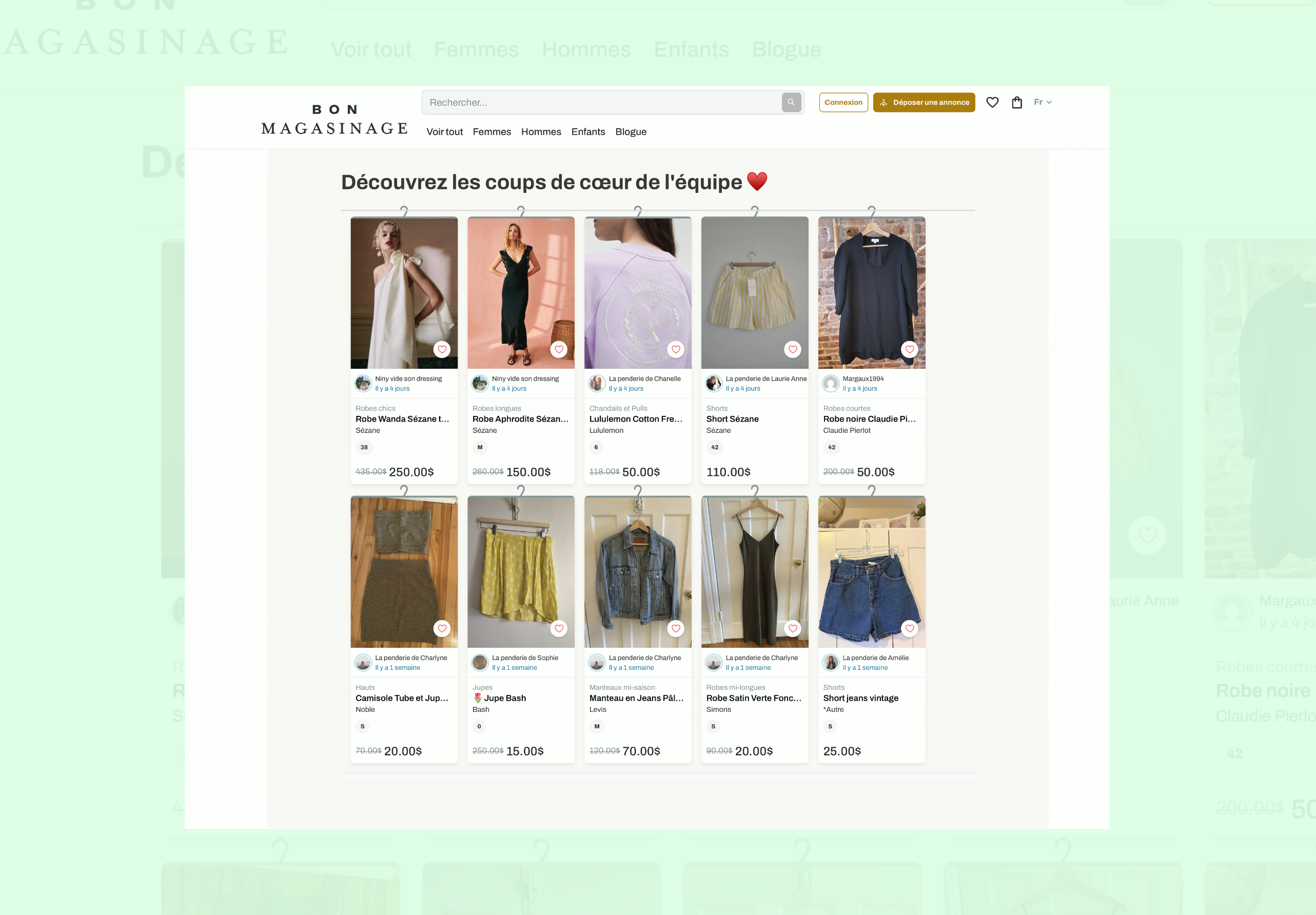Viewport: 1316px width, 915px height.
Task: Click Niny's seller avatar on Robe Wanda
Action: pyautogui.click(x=363, y=383)
